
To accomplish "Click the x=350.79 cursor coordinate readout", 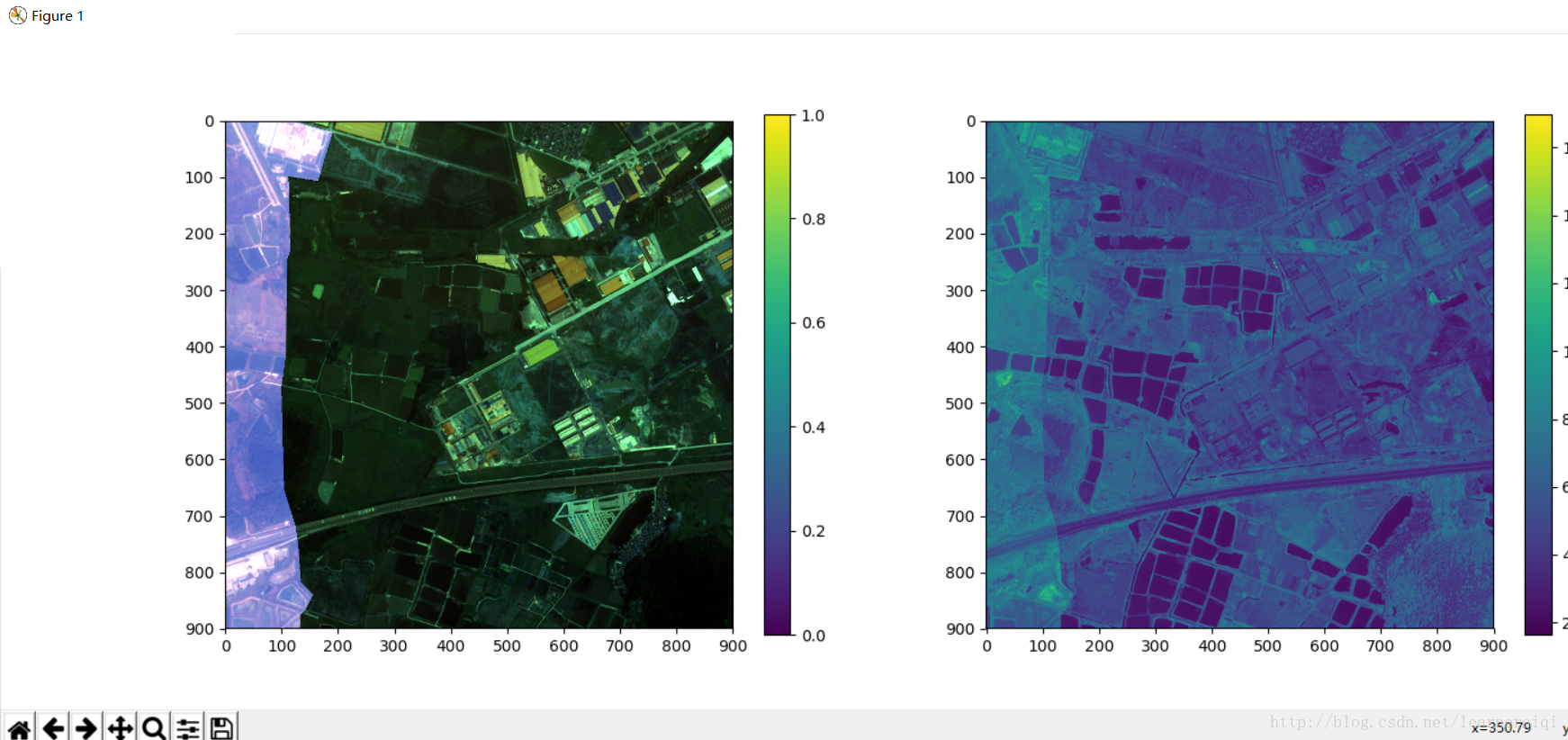I will (1501, 727).
